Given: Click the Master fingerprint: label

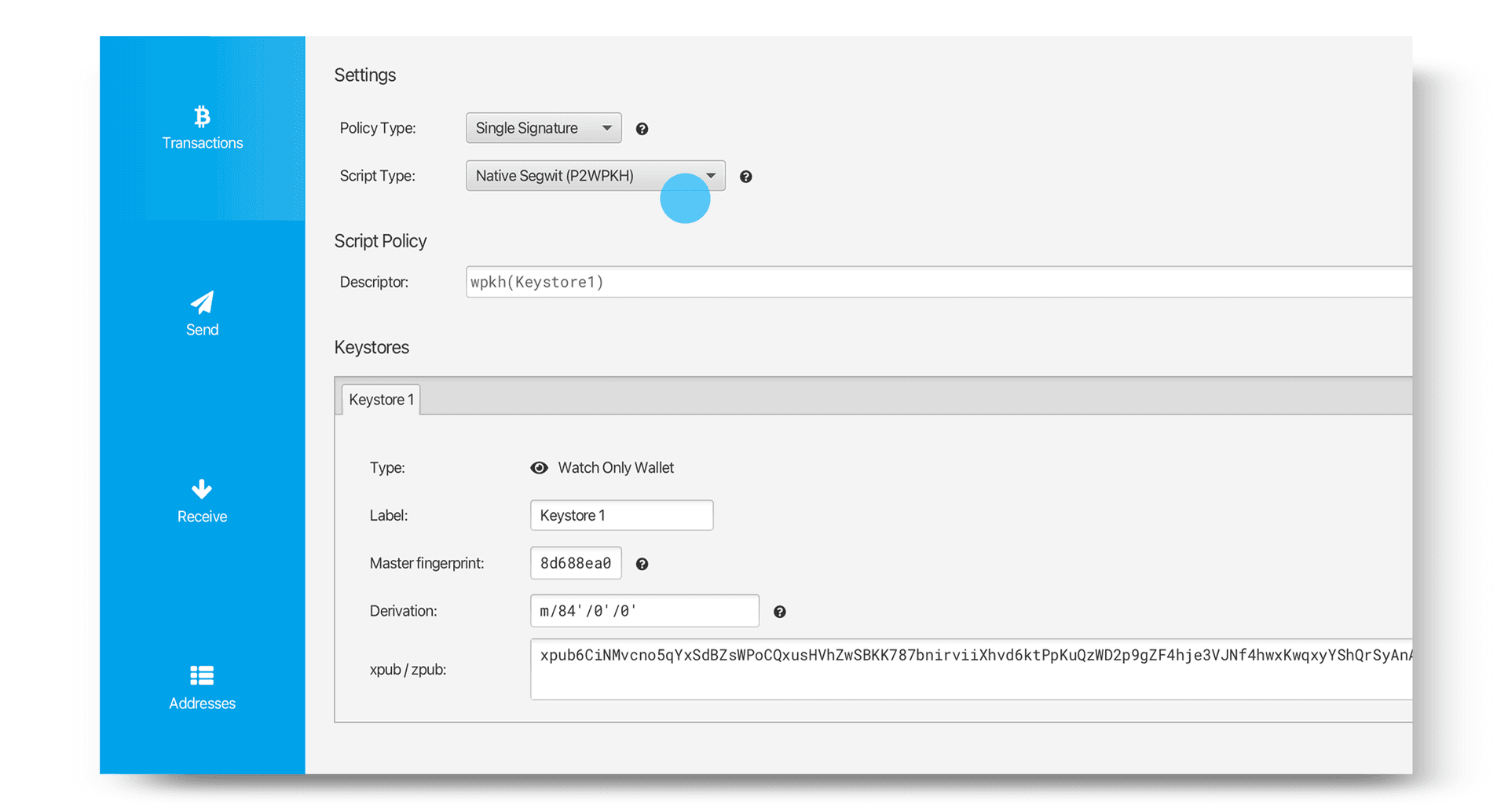Looking at the screenshot, I should 426,563.
